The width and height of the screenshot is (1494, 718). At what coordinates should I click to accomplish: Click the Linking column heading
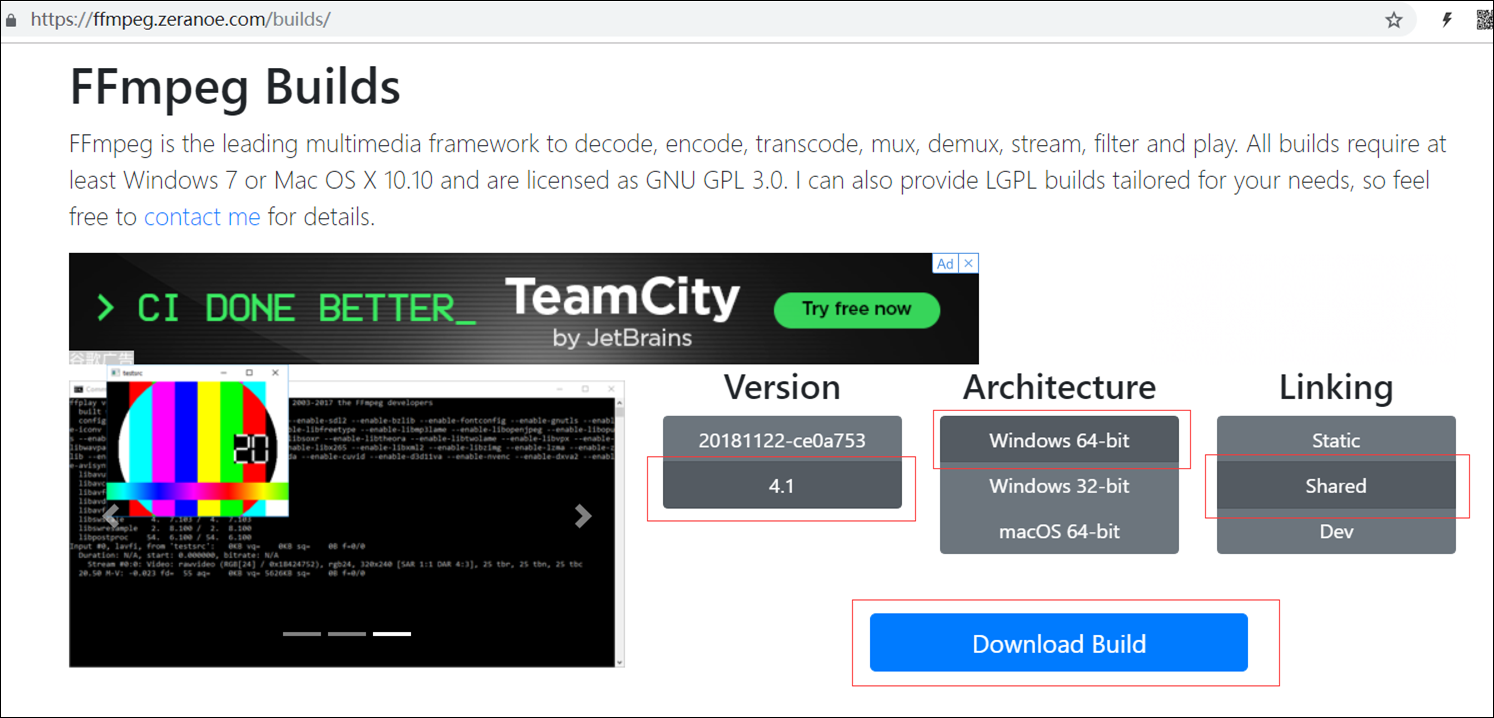[1336, 387]
